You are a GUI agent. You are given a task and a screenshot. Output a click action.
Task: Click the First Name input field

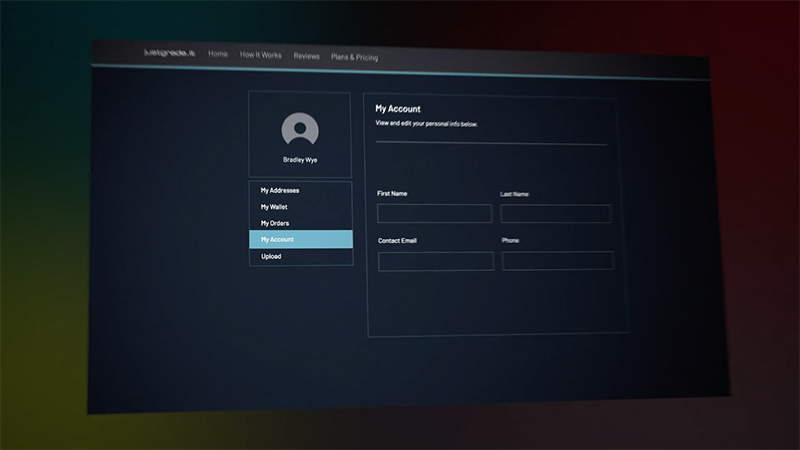click(434, 213)
